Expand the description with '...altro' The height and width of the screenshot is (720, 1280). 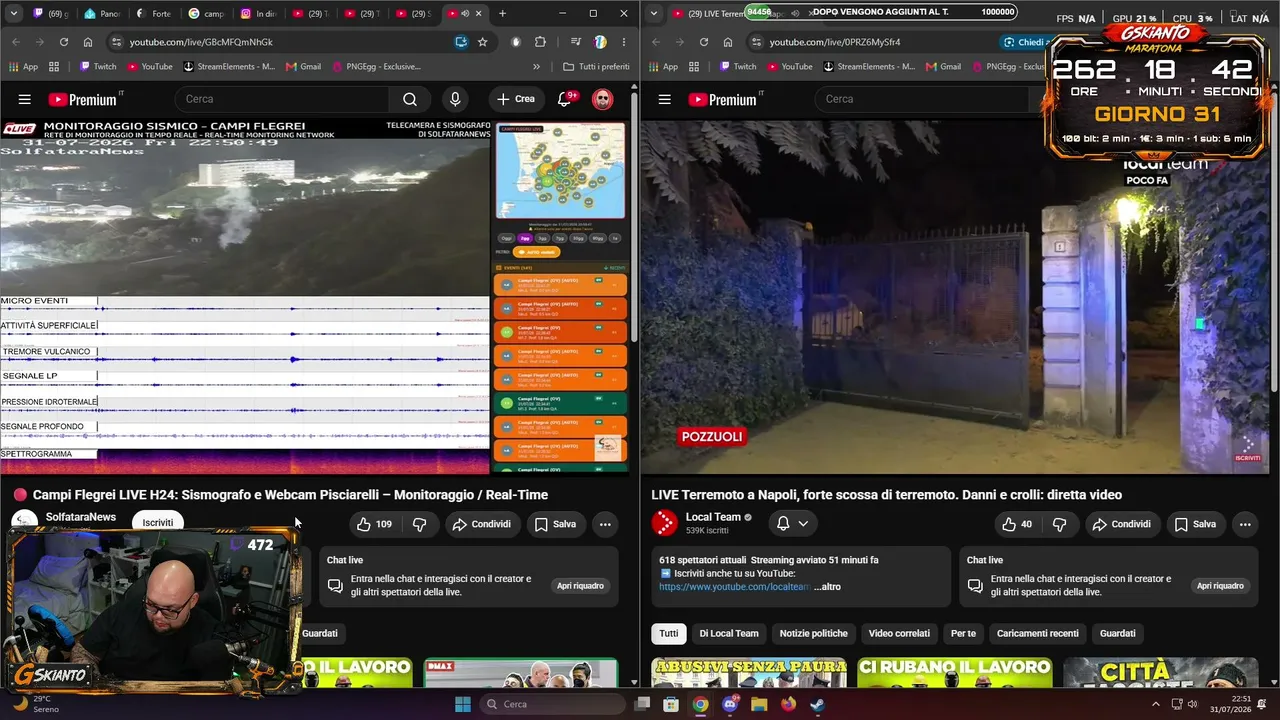pos(828,587)
